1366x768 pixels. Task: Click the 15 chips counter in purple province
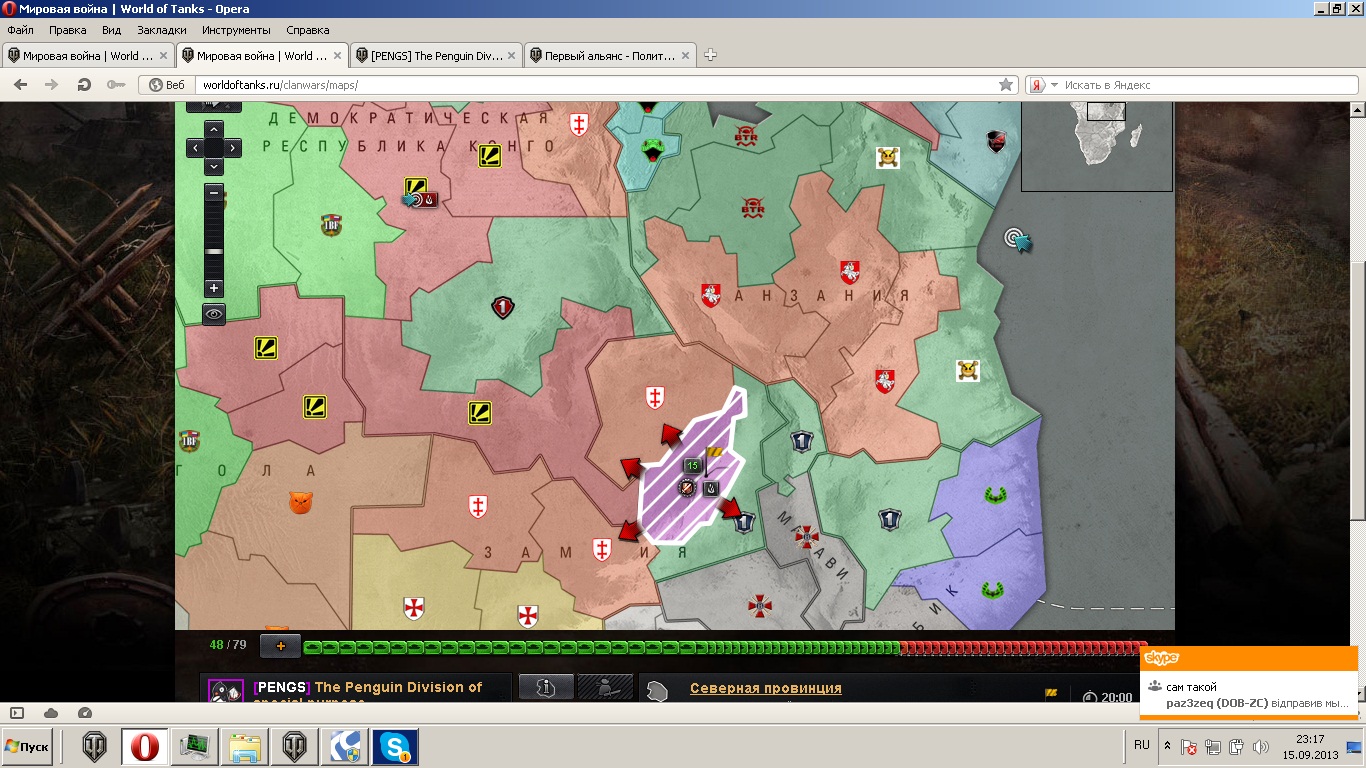click(x=692, y=465)
